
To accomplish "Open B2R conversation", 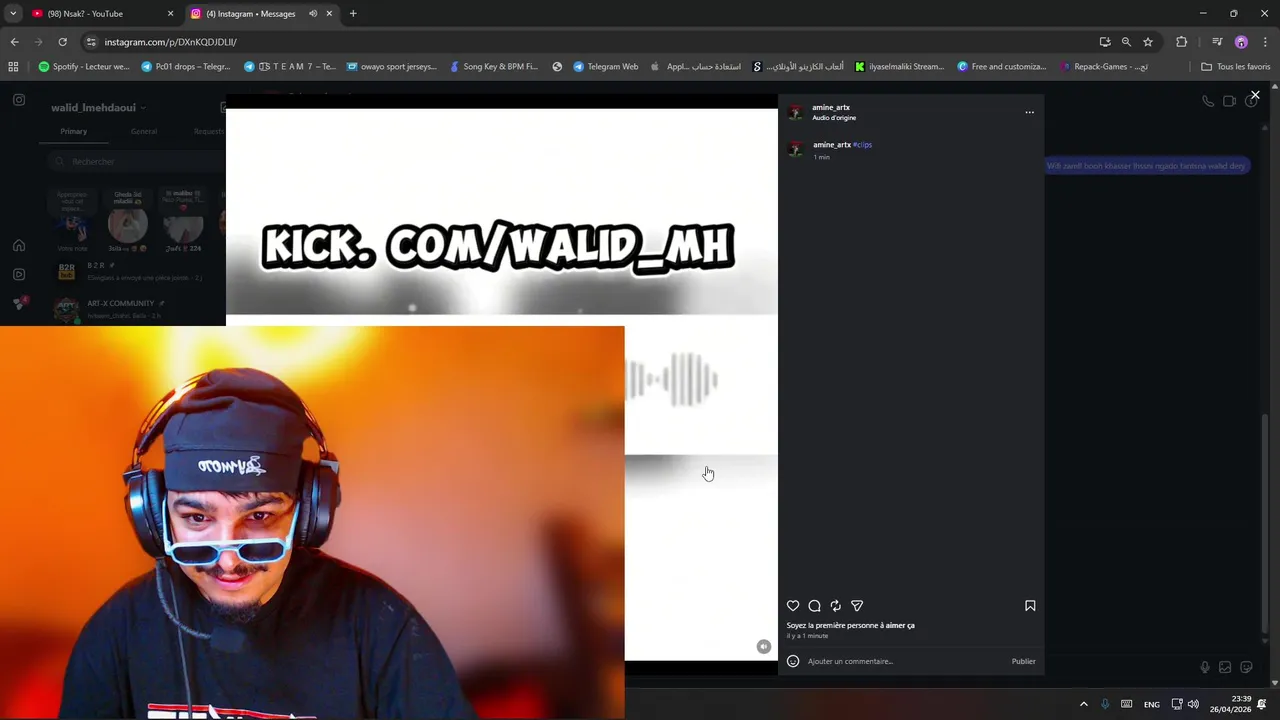I will click(135, 271).
